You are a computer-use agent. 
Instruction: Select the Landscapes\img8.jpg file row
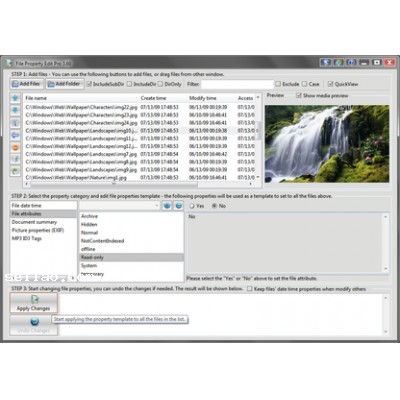(139, 162)
